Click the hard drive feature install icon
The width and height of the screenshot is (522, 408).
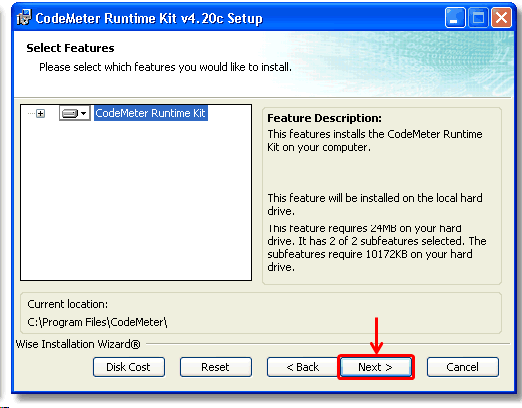coord(69,113)
